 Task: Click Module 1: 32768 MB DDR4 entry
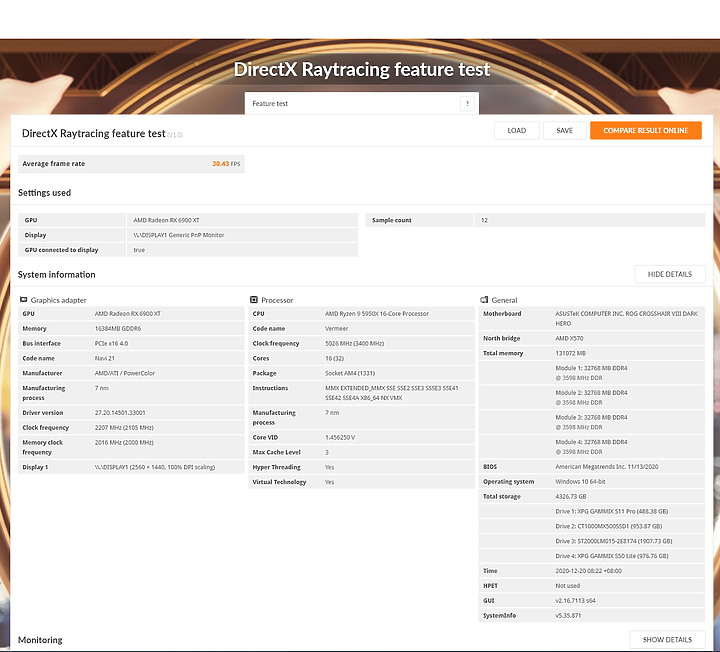pos(591,373)
